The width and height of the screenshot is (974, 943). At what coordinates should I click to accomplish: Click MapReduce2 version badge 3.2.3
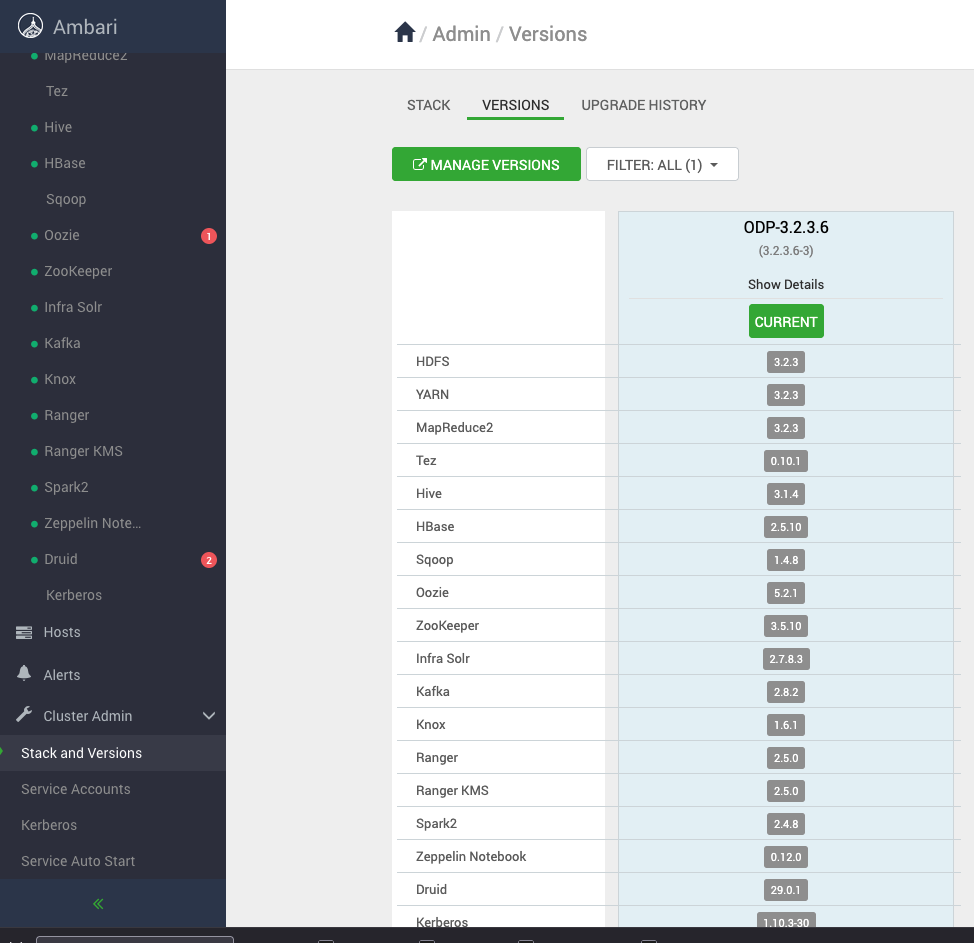[x=786, y=428]
